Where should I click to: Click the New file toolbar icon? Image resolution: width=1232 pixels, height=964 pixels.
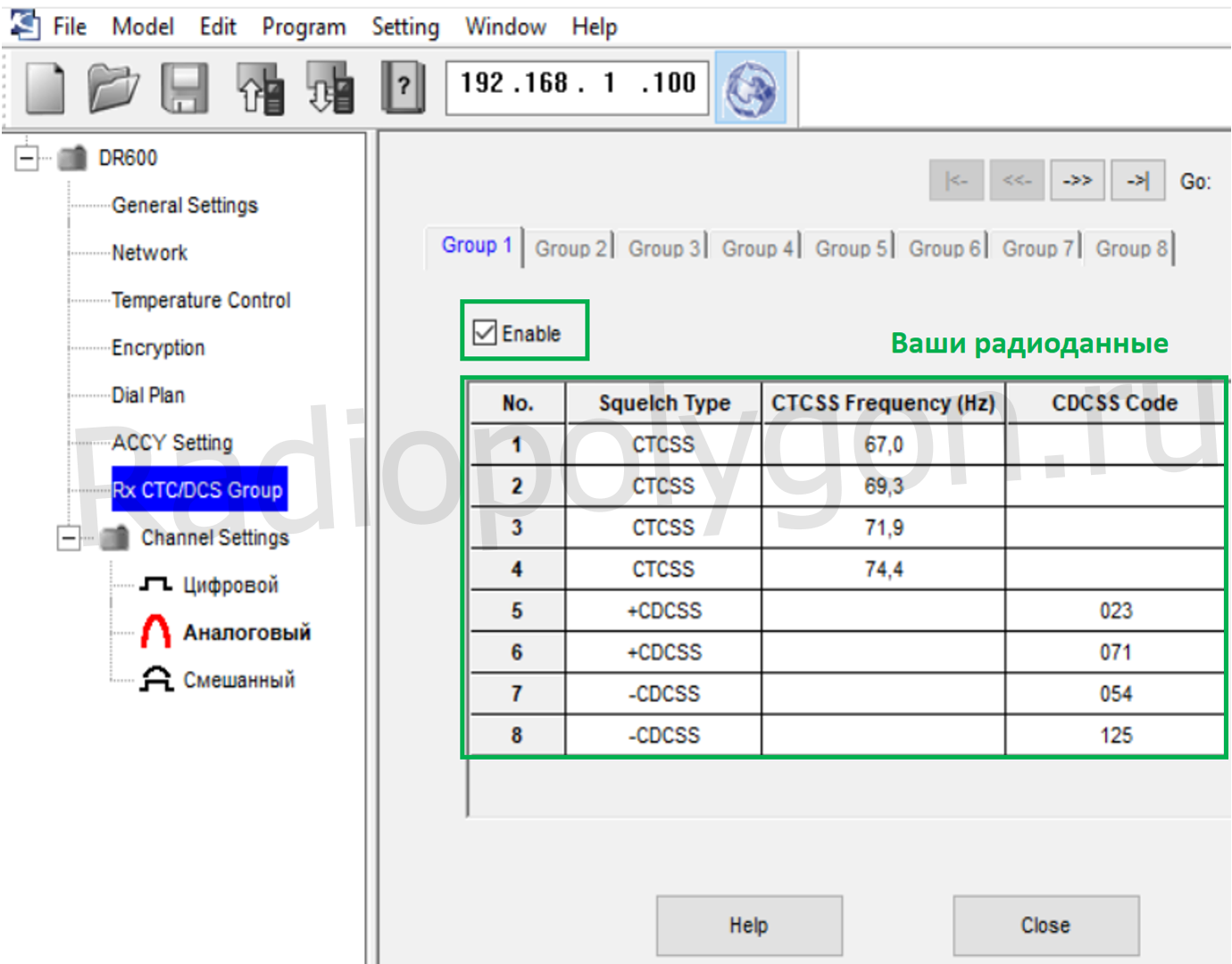pyautogui.click(x=45, y=87)
